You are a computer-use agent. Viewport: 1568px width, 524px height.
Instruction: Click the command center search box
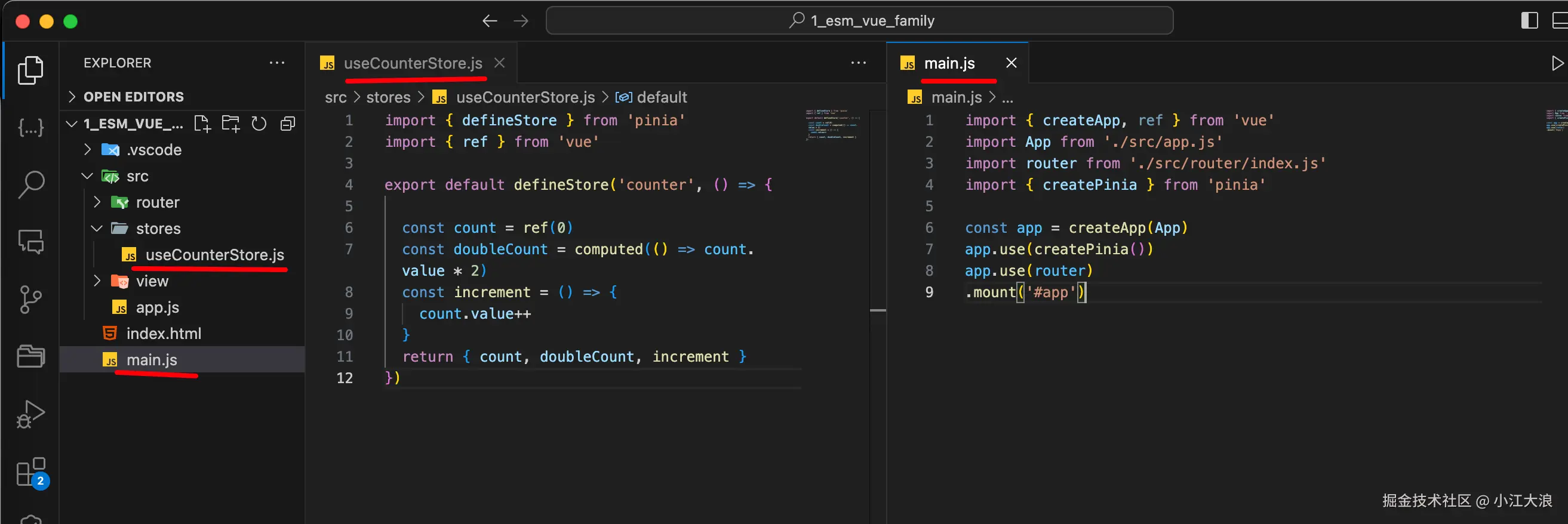859,21
